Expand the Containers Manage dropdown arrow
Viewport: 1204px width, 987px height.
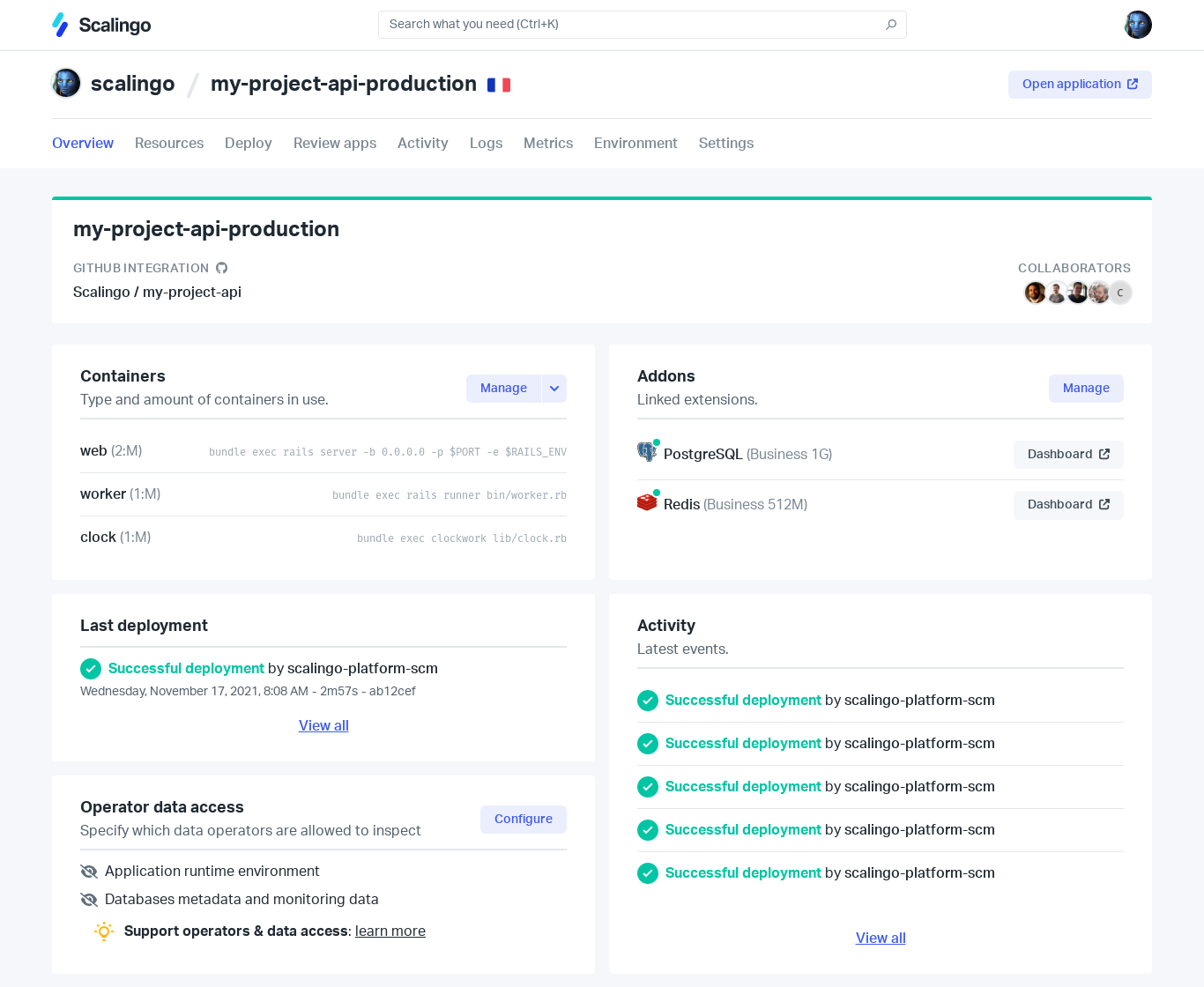coord(554,389)
